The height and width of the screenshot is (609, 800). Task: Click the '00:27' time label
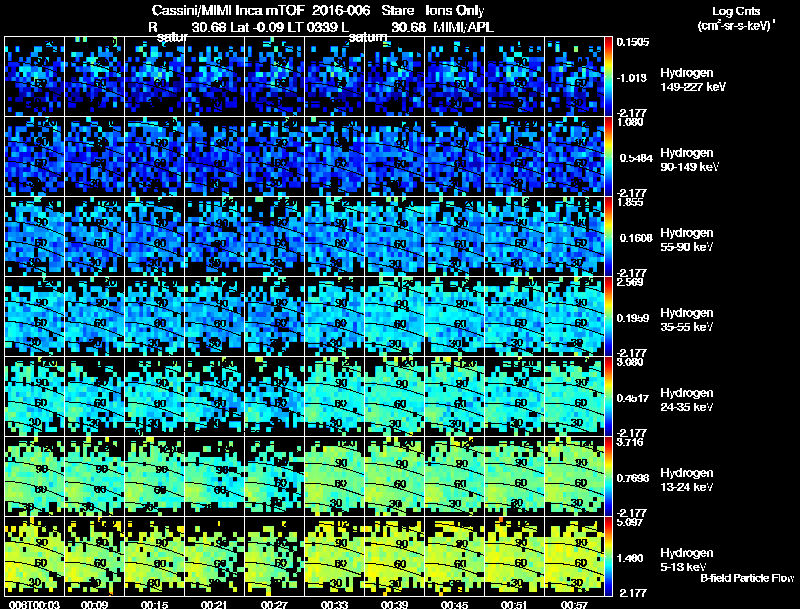point(274,604)
